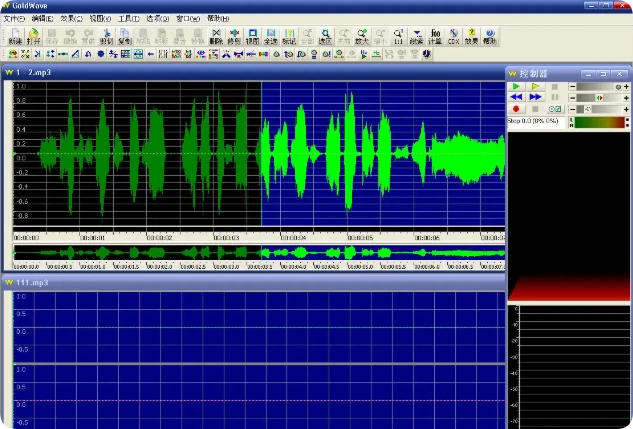Select the Cut (剪切) scissors icon
This screenshot has height=429, width=633.
tap(107, 36)
